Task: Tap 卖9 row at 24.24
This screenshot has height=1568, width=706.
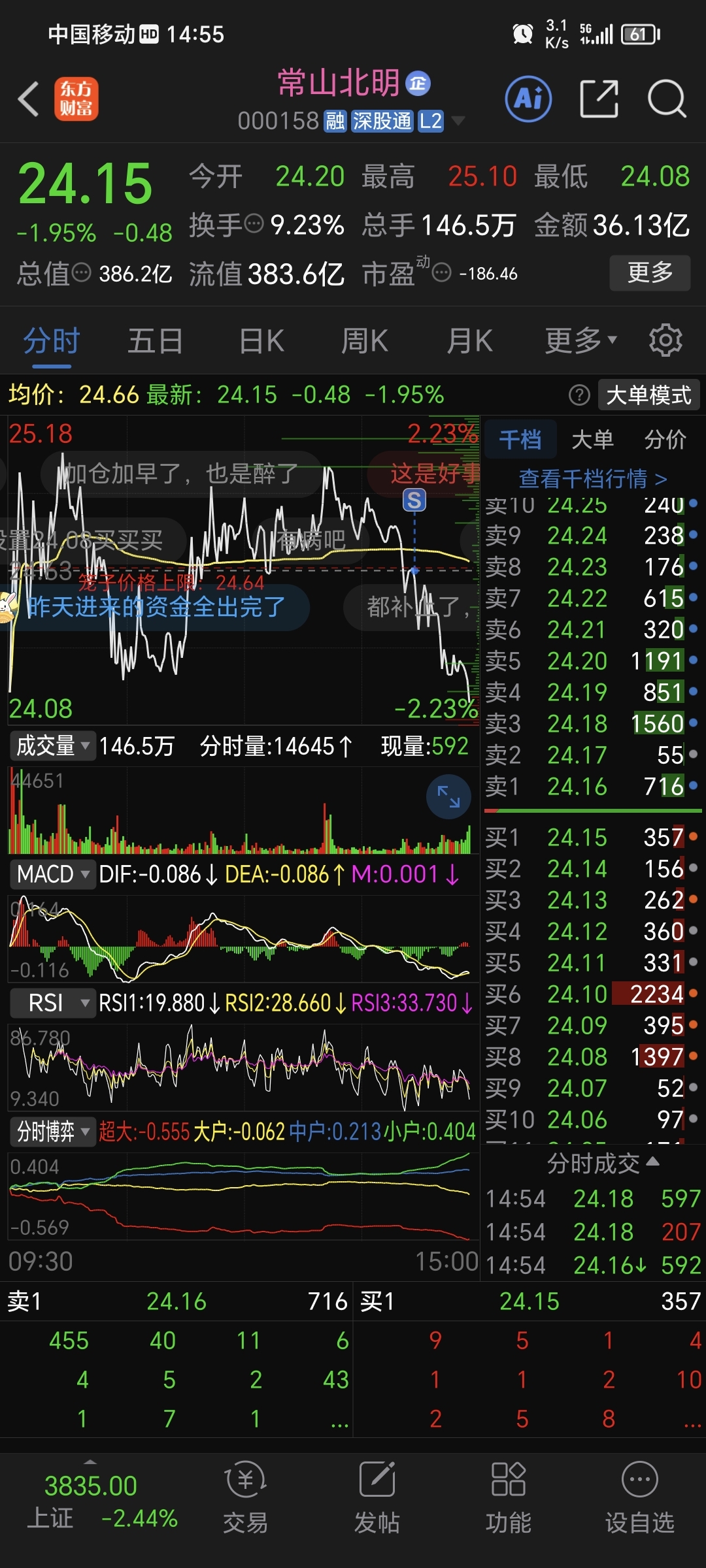Action: pos(592,535)
